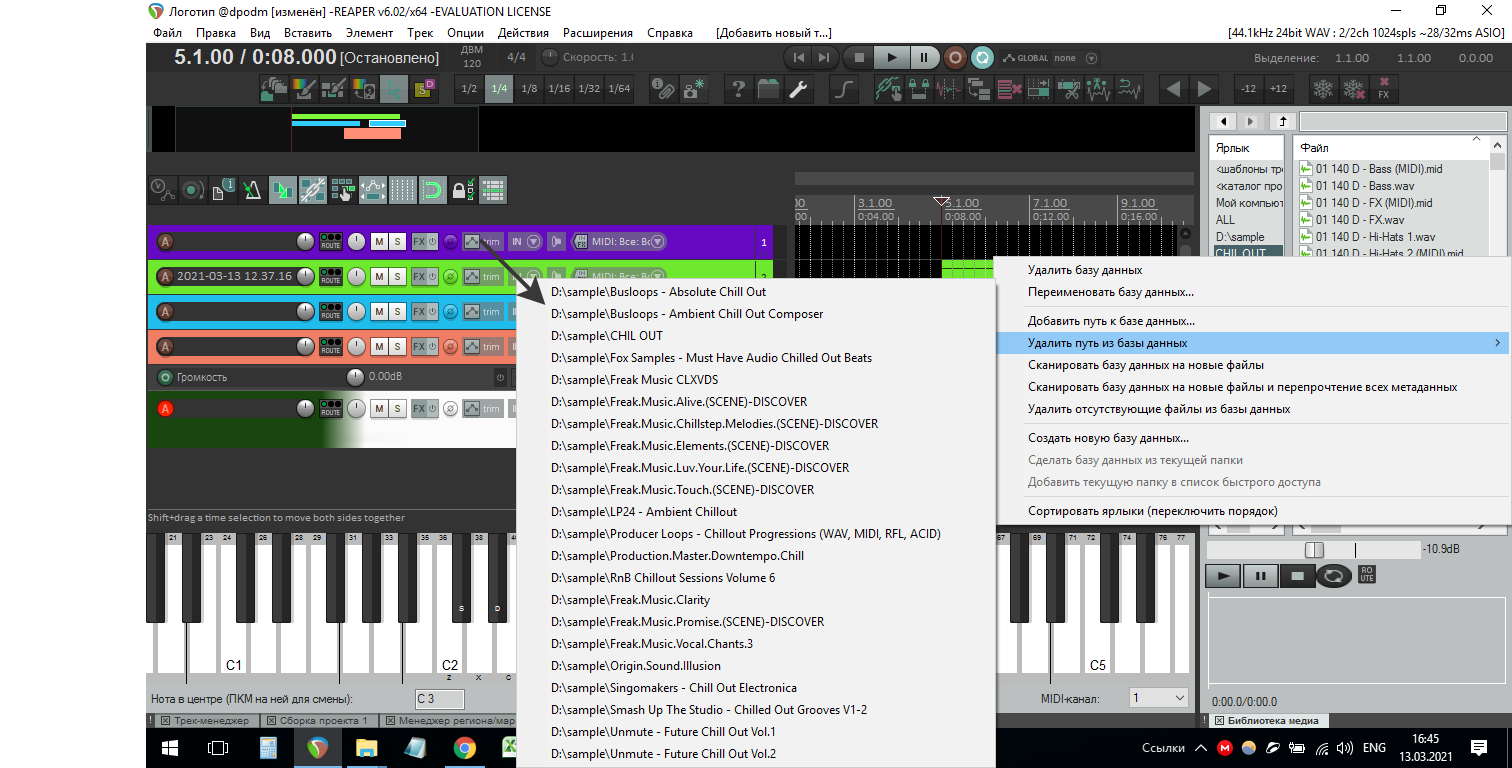Click the wrench settings icon in the toolbar

pyautogui.click(x=798, y=89)
